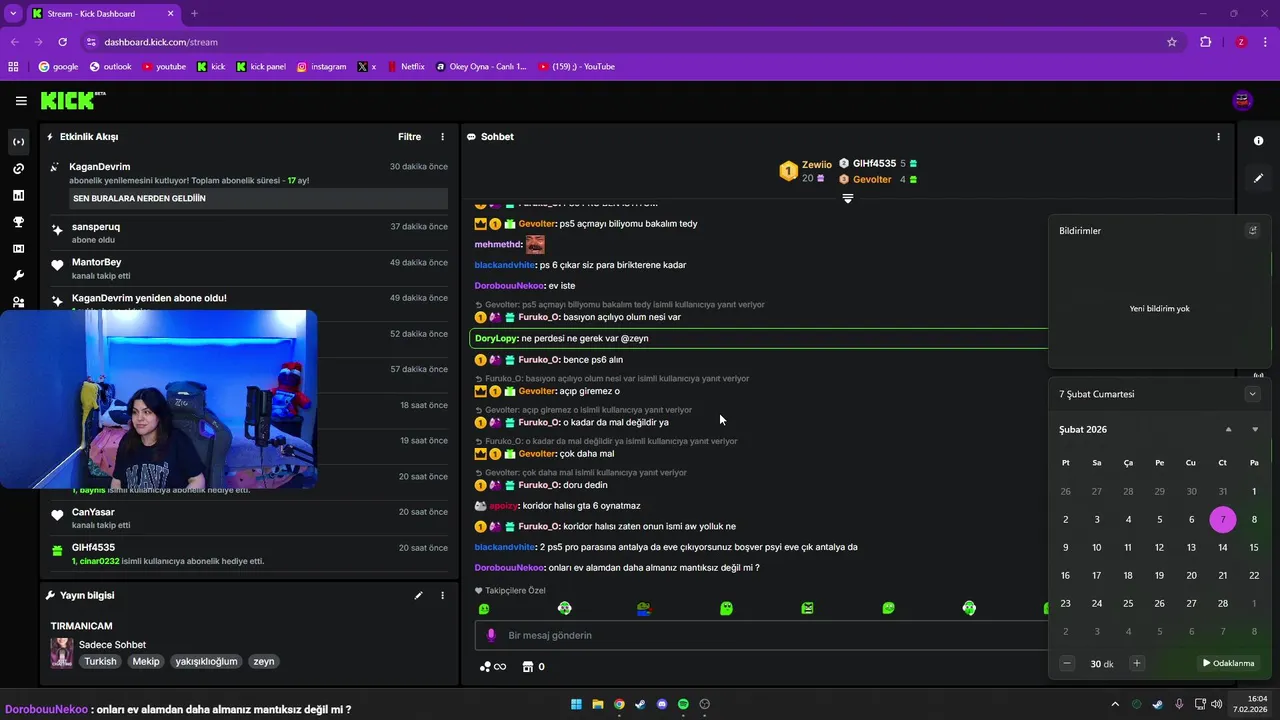Open the pencil edit icon in right sidebar

point(1259,178)
